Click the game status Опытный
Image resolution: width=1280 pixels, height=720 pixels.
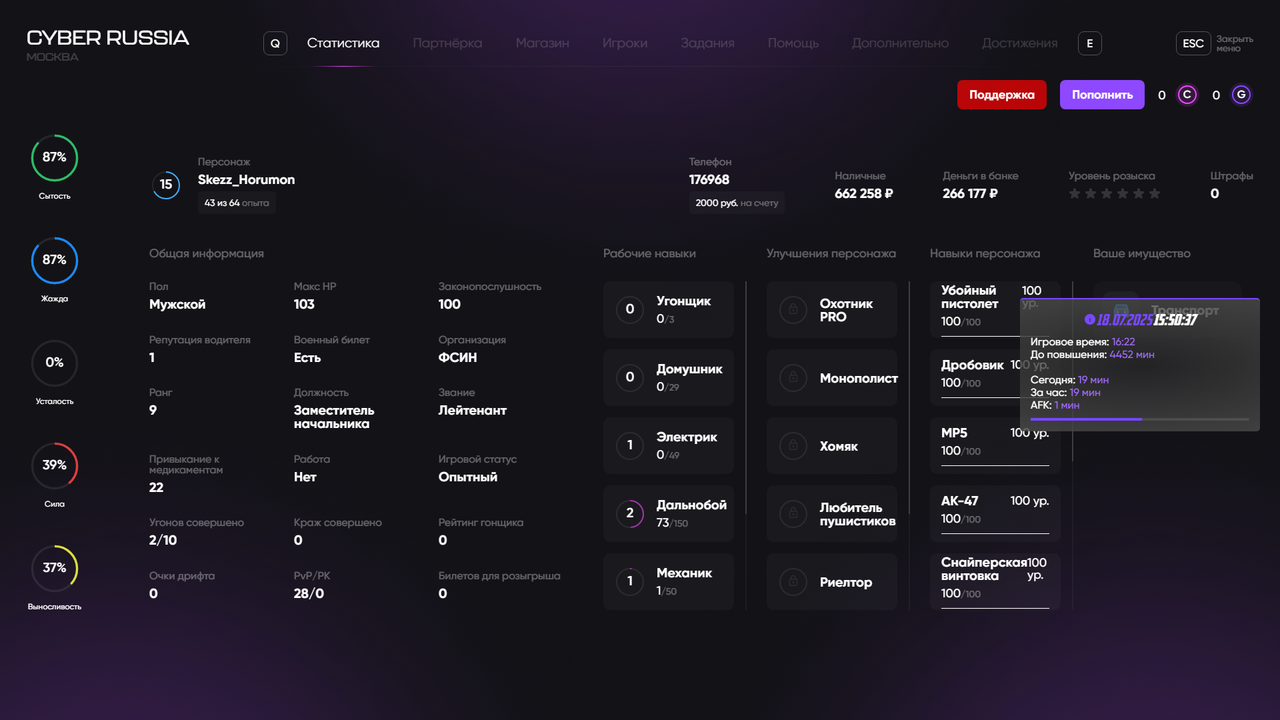[x=468, y=477]
